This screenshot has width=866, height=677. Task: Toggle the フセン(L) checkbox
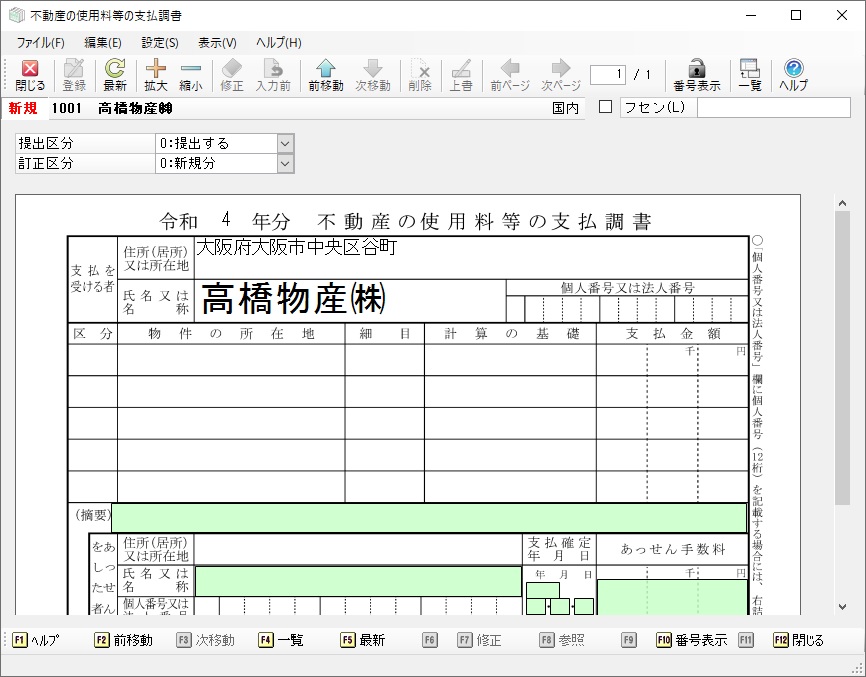605,108
